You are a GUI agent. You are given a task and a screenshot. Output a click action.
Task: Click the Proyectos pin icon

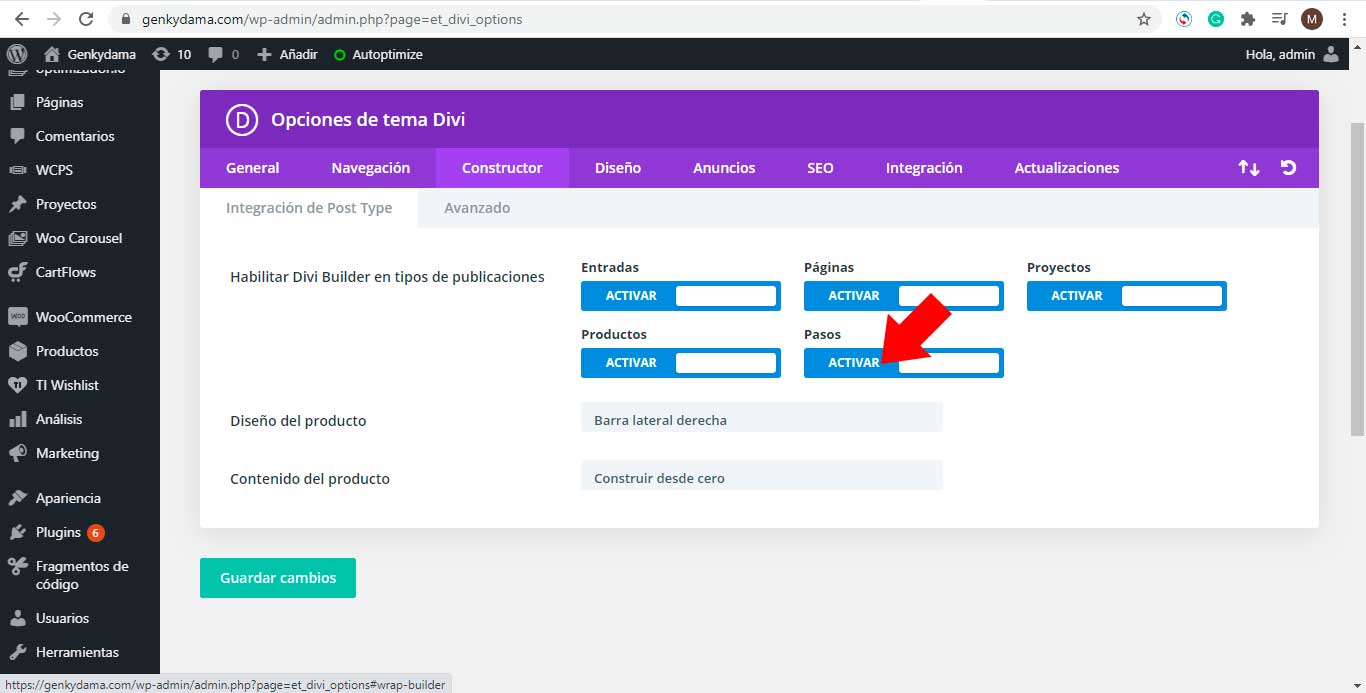point(17,204)
